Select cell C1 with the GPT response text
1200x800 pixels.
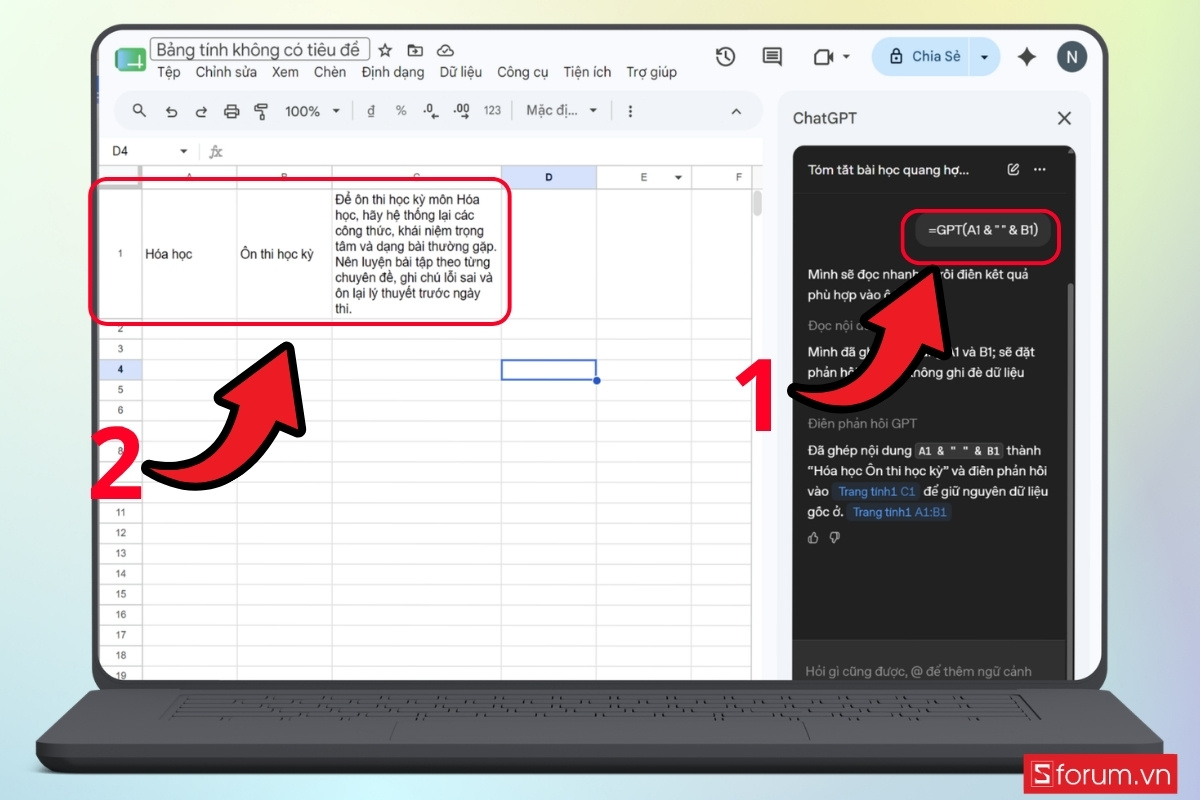(x=417, y=254)
